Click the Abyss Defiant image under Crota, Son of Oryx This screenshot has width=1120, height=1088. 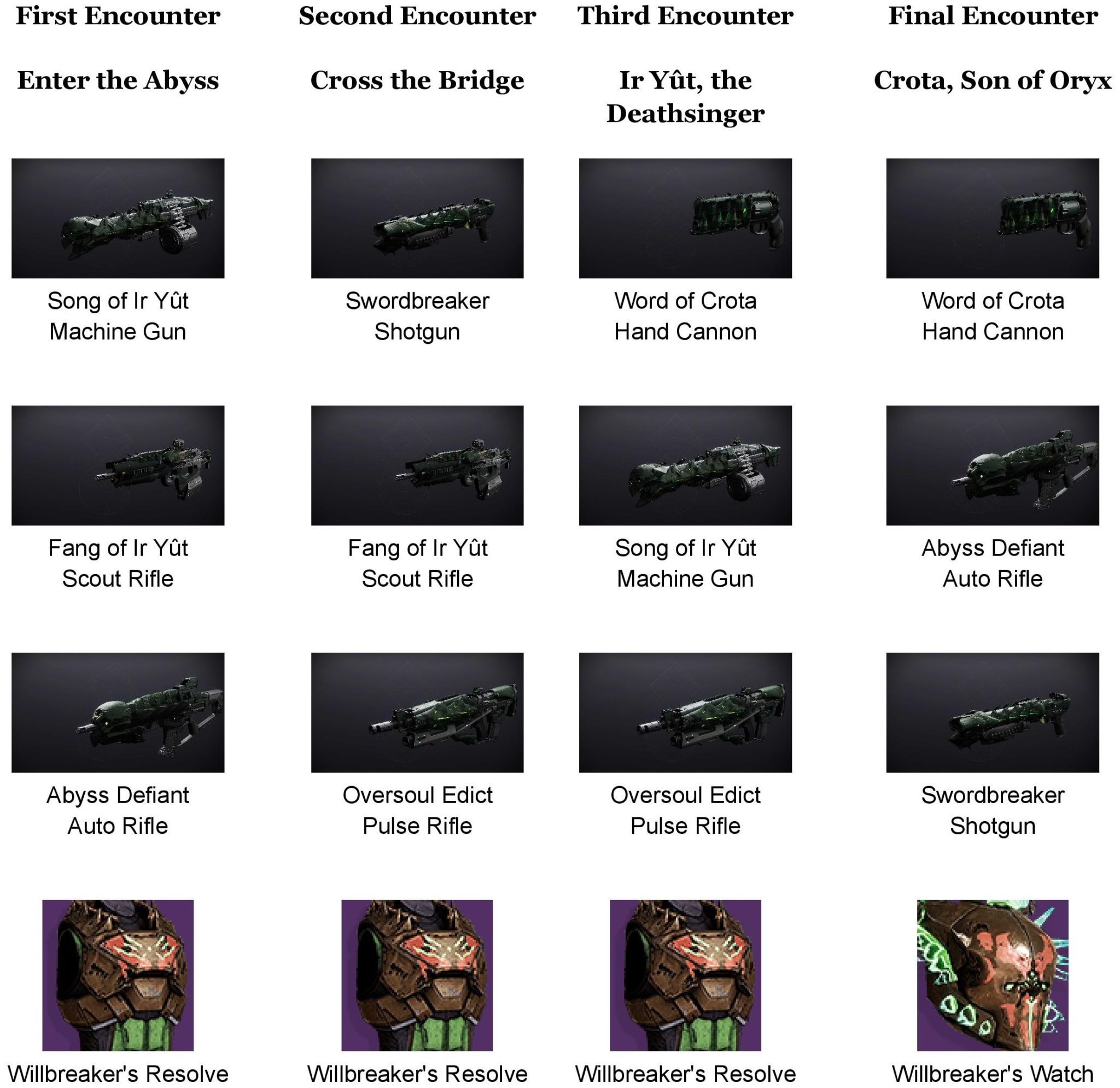click(993, 465)
